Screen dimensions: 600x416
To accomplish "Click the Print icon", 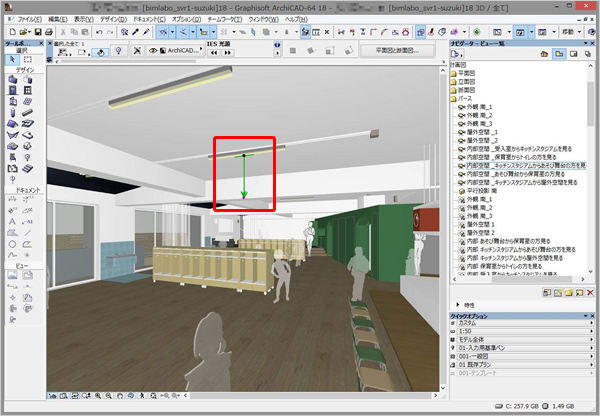I will pos(49,32).
